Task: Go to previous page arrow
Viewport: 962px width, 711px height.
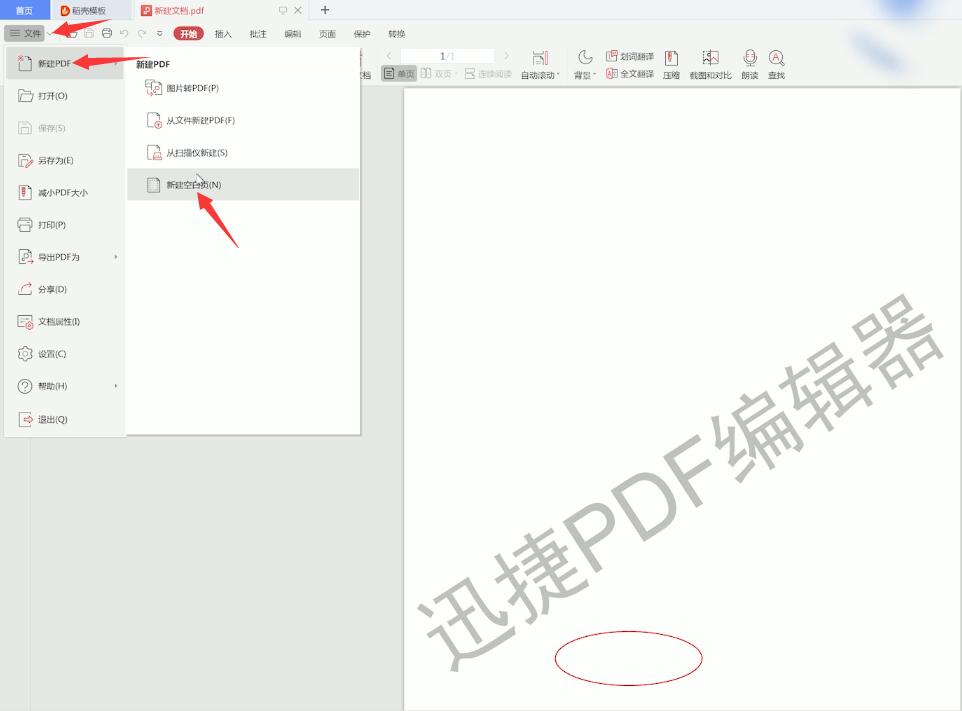Action: 389,56
